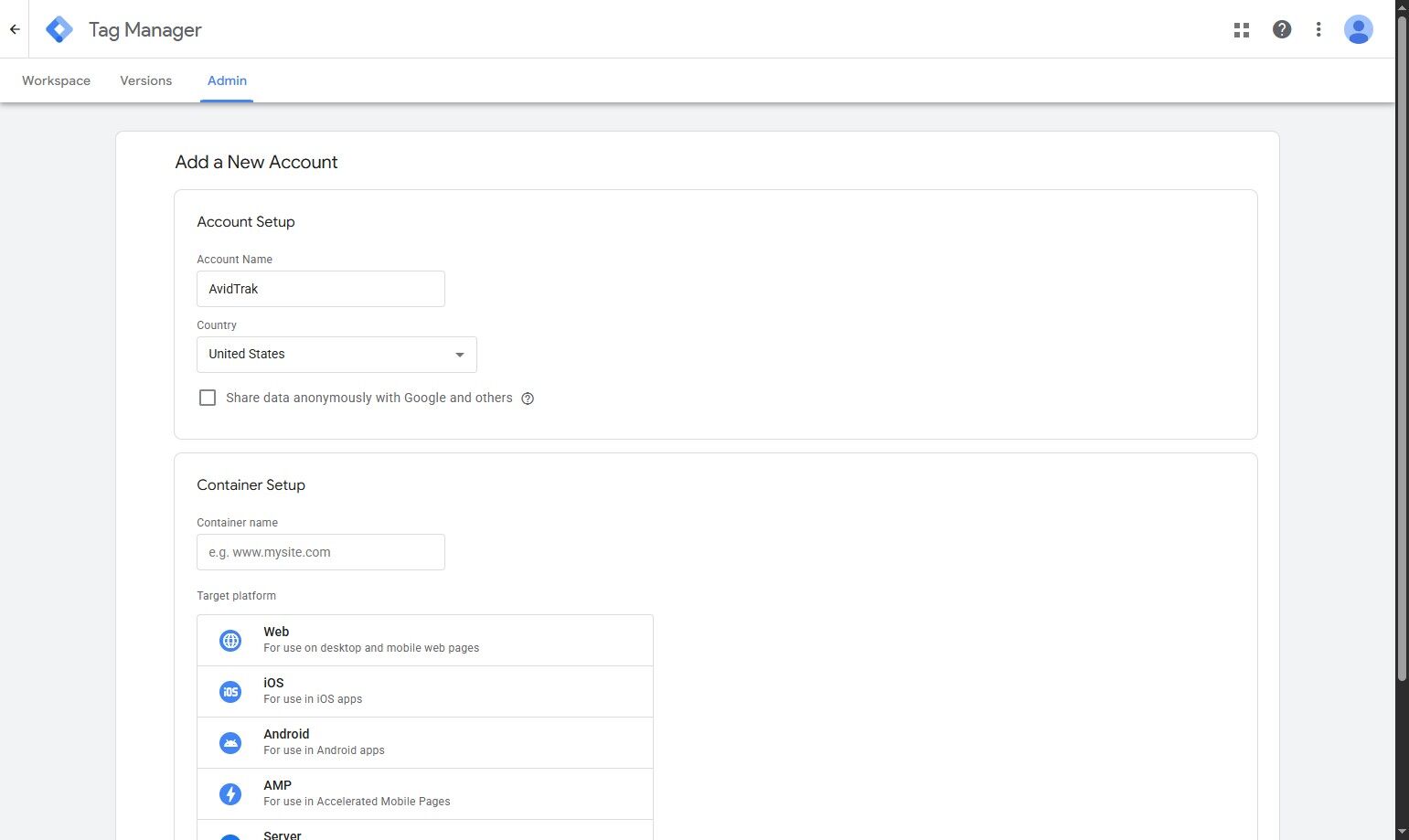Select the Web target platform row
Viewport: 1409px width, 840px height.
pyautogui.click(x=425, y=640)
